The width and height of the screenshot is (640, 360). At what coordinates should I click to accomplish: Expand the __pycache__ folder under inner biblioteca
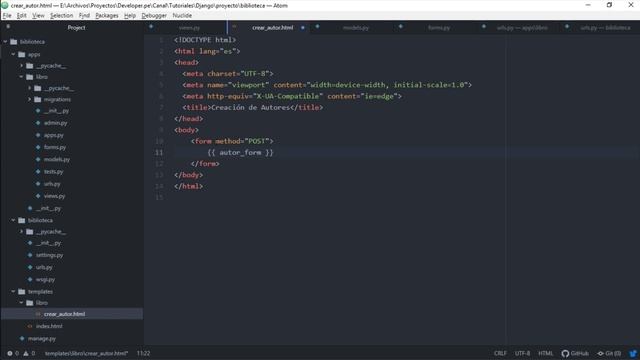(22, 231)
